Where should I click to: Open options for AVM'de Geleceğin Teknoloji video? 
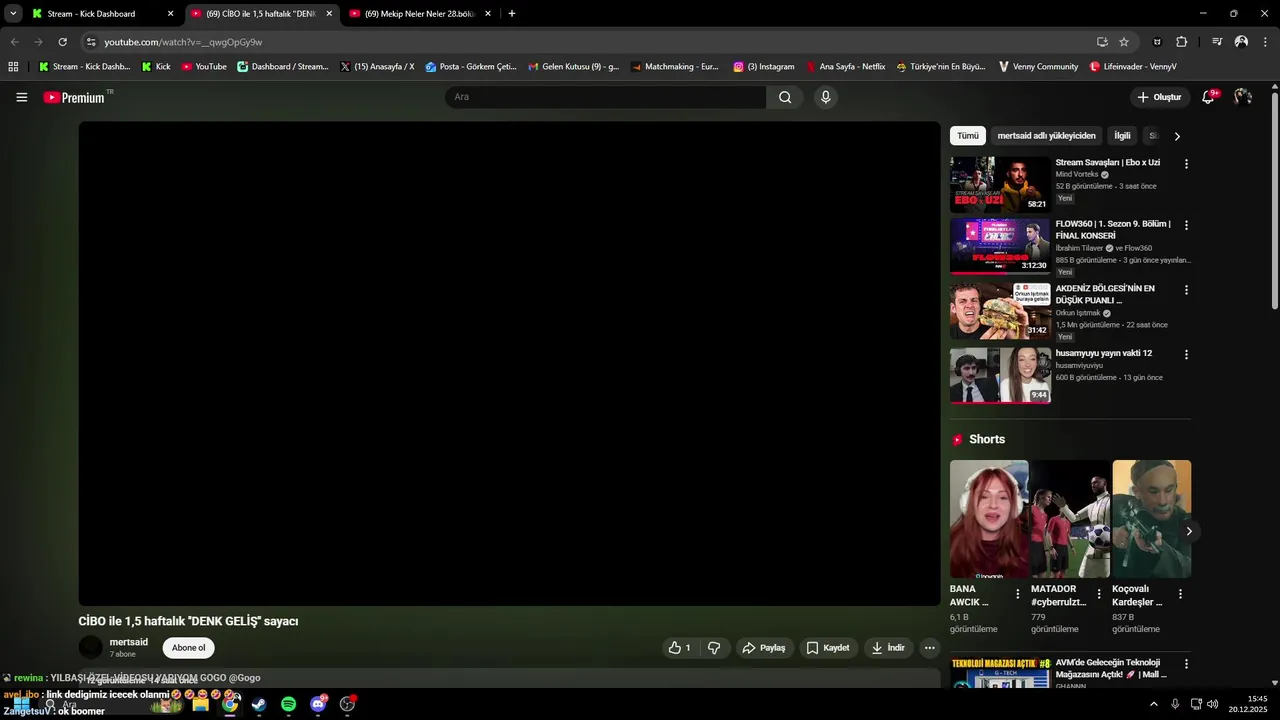point(1186,664)
